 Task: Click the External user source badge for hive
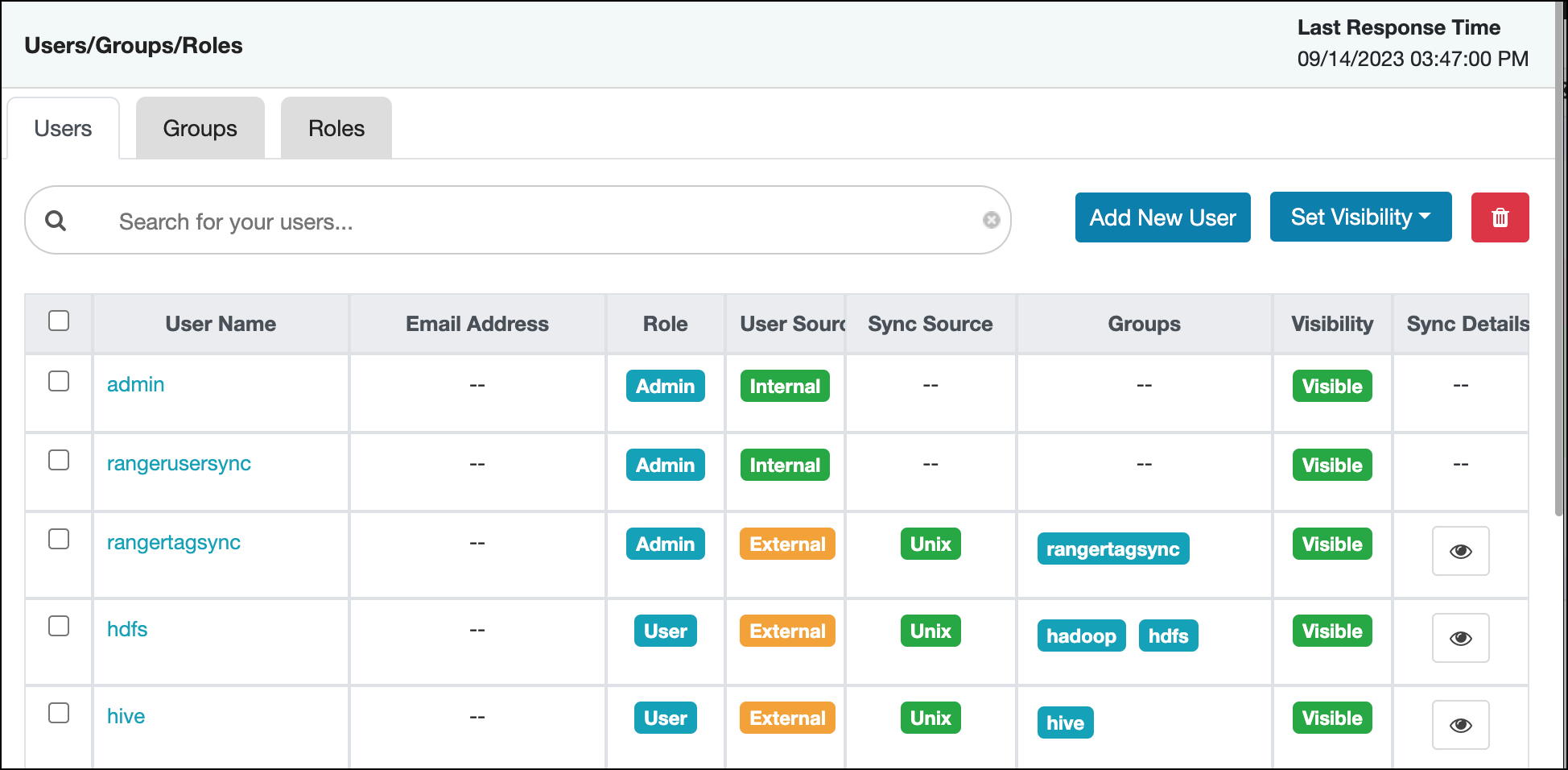tap(786, 718)
